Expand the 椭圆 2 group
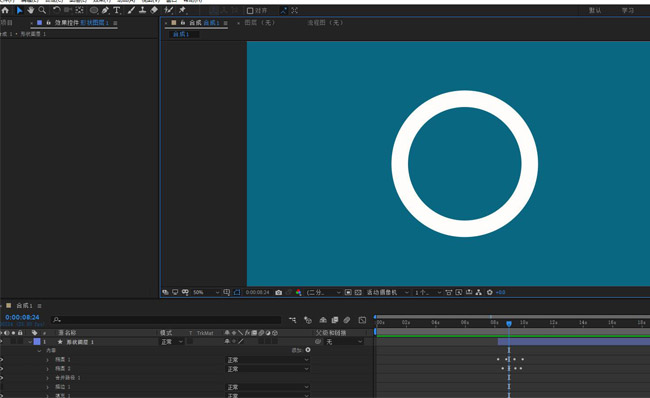This screenshot has height=398, width=650. coord(48,369)
